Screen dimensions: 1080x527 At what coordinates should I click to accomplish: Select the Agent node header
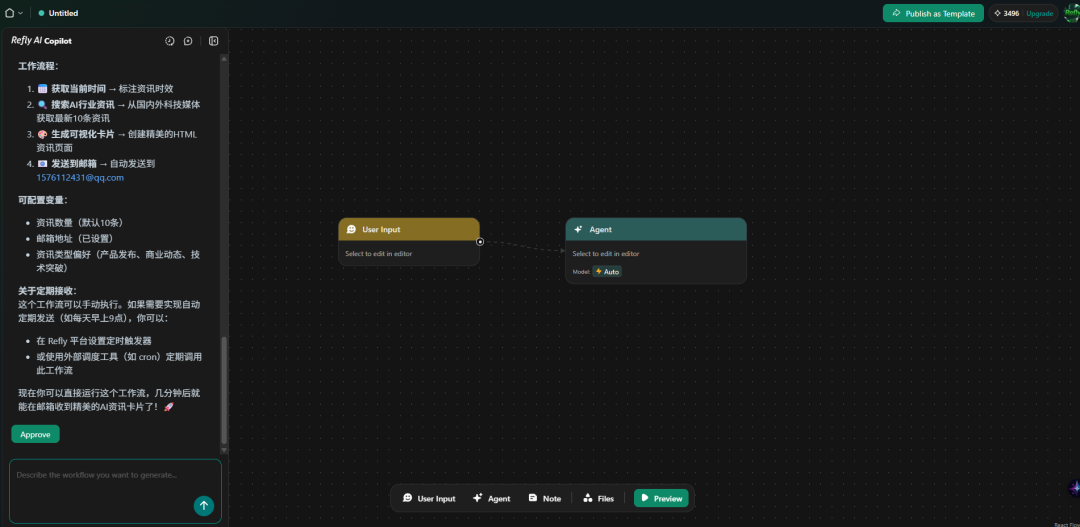[x=656, y=229]
